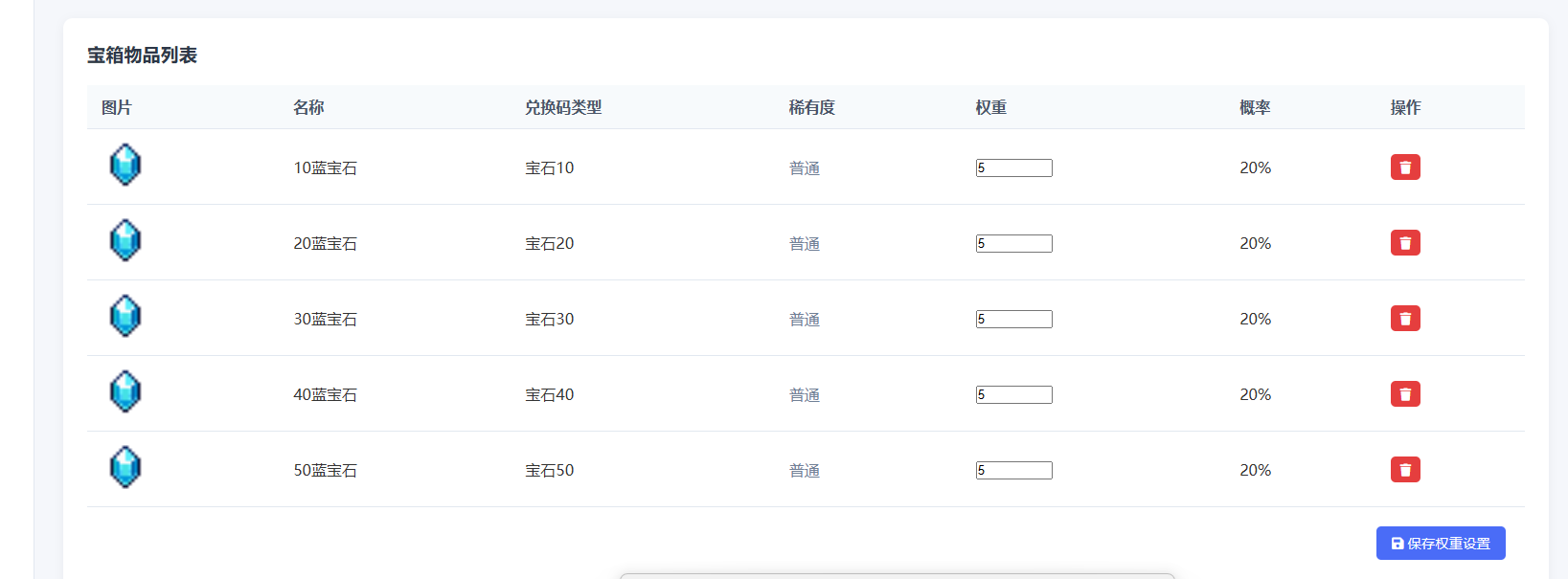Screen dimensions: 1568x579
Task: Remove the 30蓝宝石 item via trash icon
Action: (x=1405, y=319)
